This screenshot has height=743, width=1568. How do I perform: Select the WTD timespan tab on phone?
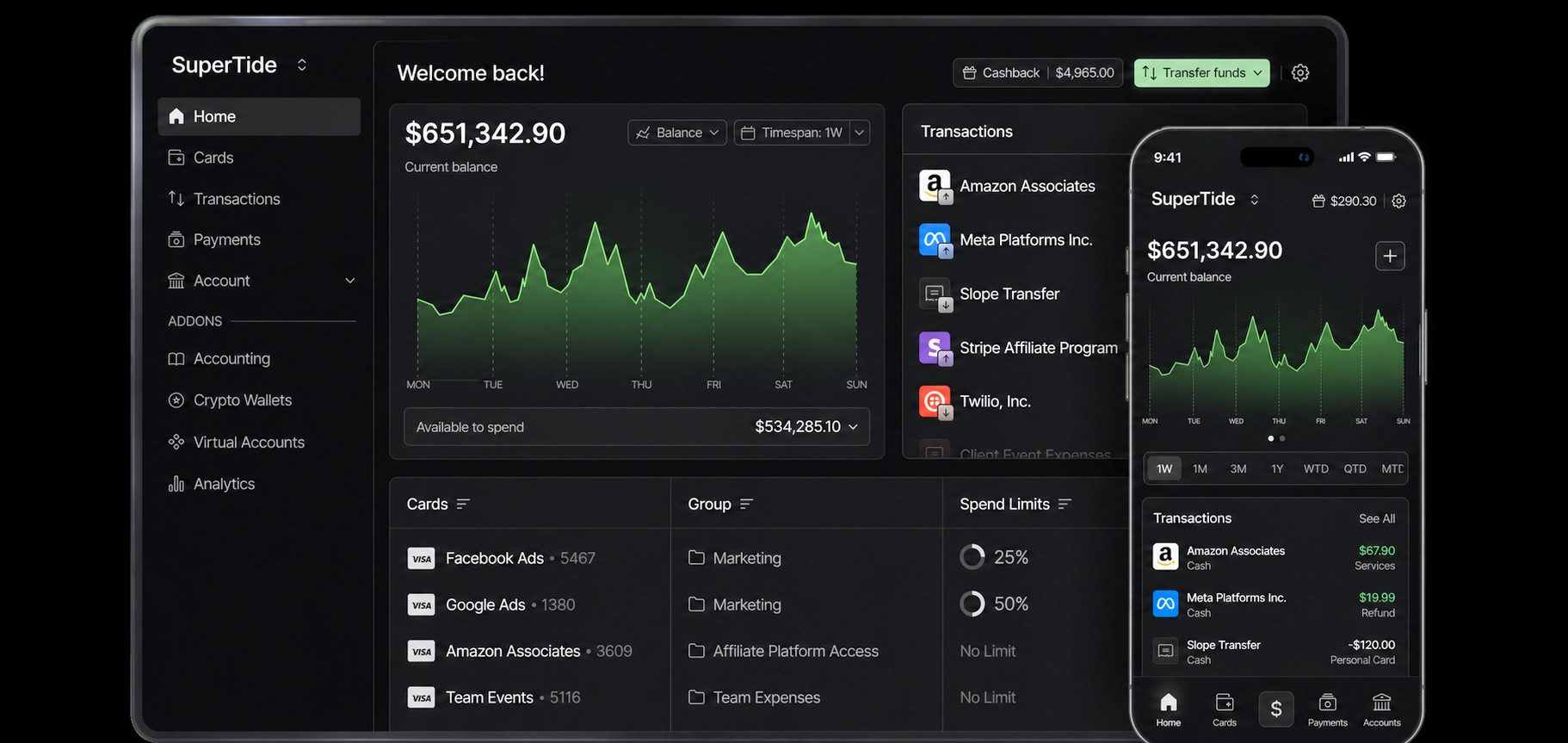[1316, 468]
